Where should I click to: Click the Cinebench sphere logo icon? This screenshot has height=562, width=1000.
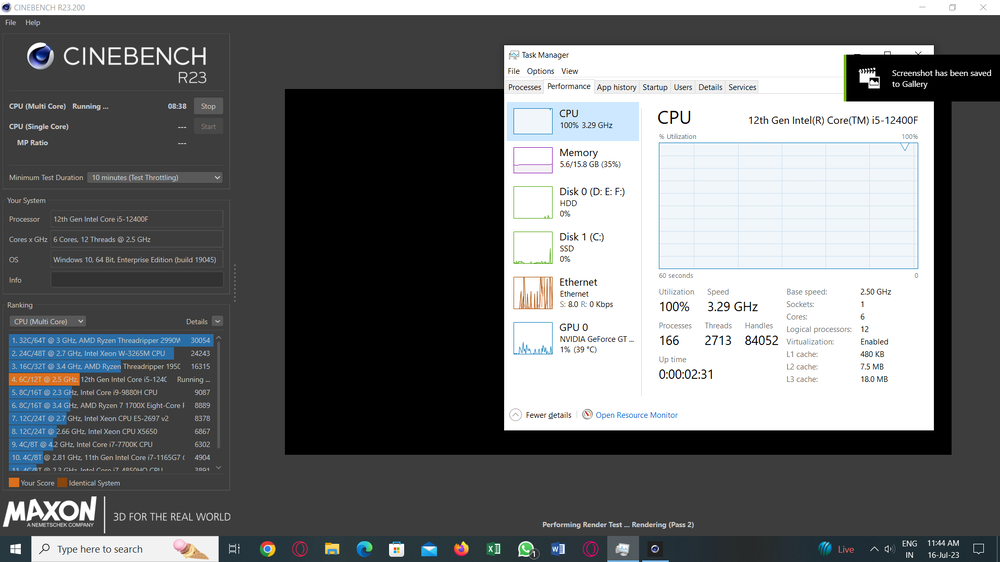[40, 56]
